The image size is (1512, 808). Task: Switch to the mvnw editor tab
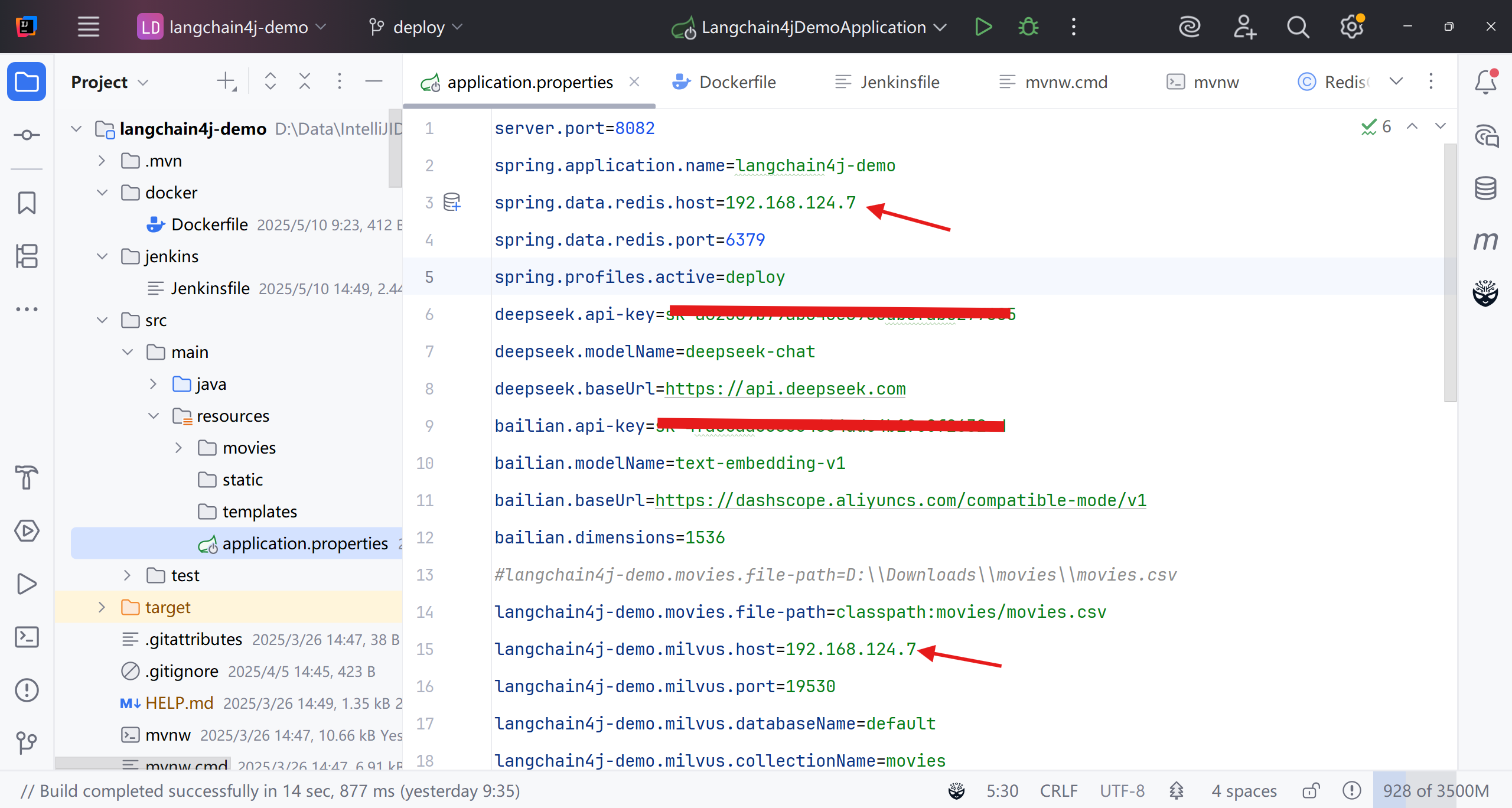(1203, 82)
